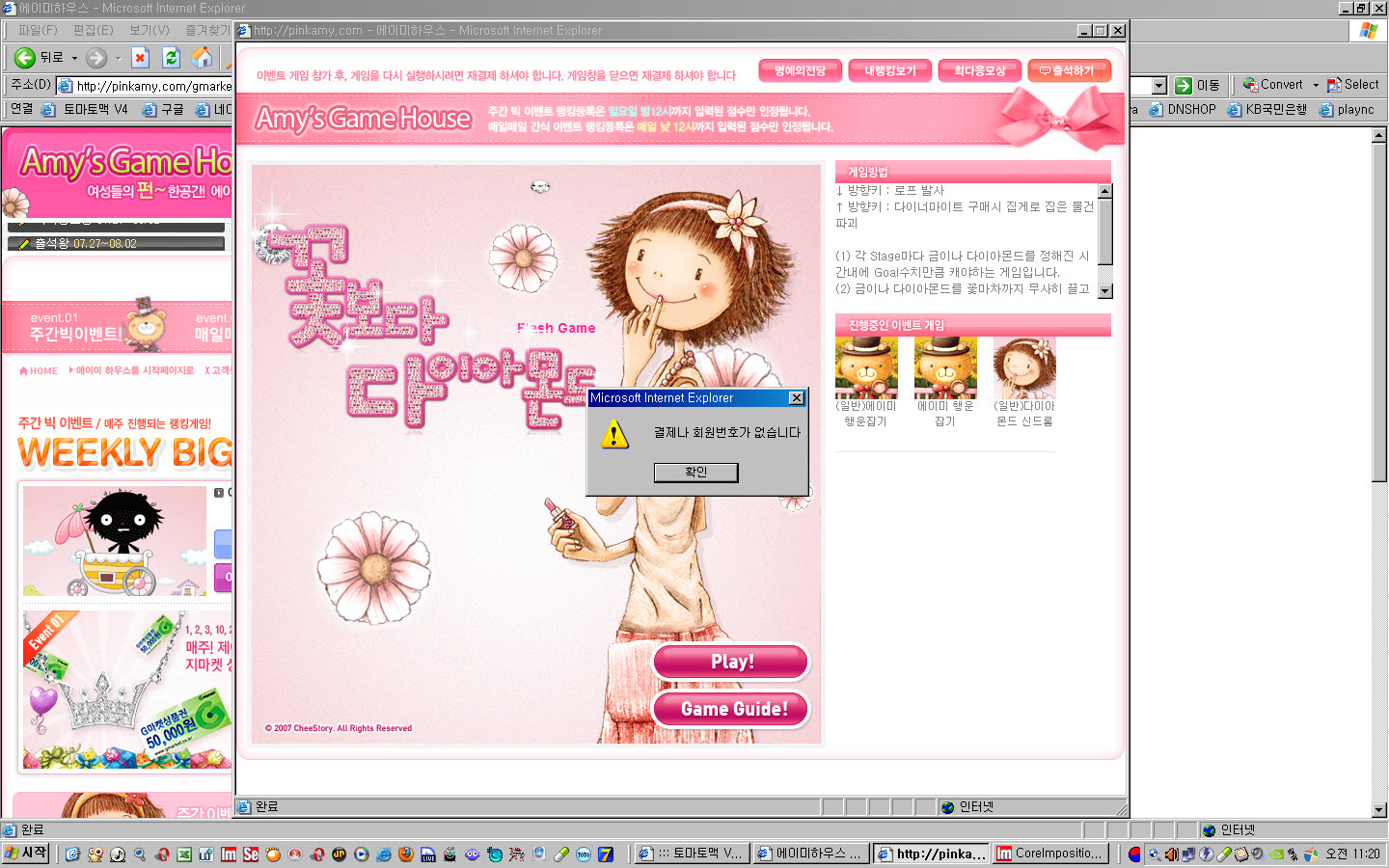This screenshot has width=1389, height=868.
Task: Switch to CoreImposition taskbar window
Action: tap(1049, 854)
